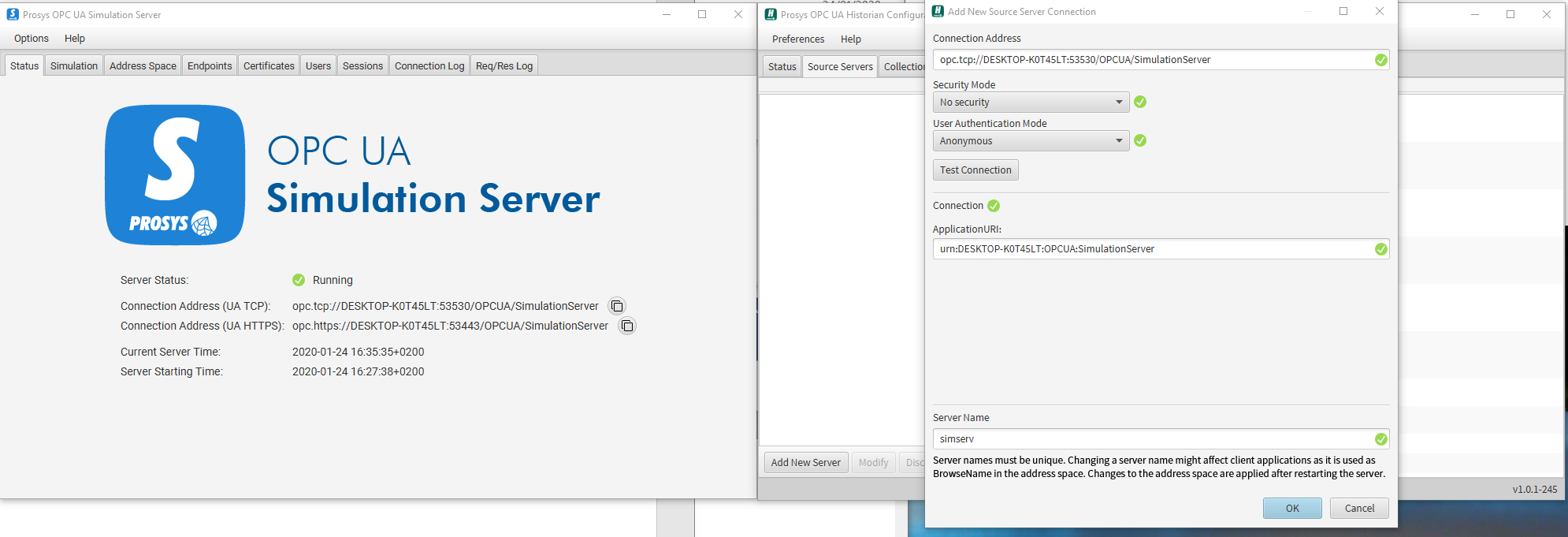
Task: Select Status tab in Historian window
Action: pos(782,66)
